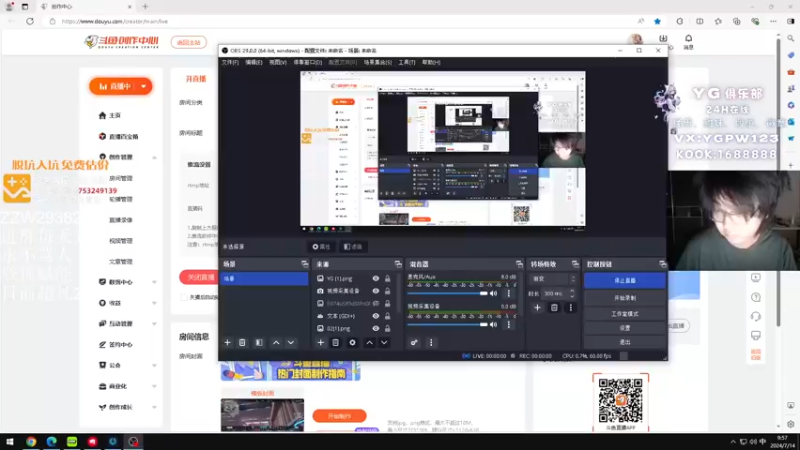The width and height of the screenshot is (800, 450).
Task: Pop out the 控制按钮 dock panel
Action: pyautogui.click(x=662, y=264)
